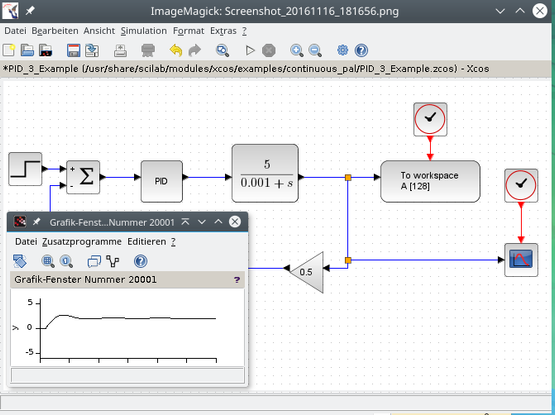Screen dimensions: 555x415
Task: Open Editieren menu in graphic window
Action: point(147,241)
